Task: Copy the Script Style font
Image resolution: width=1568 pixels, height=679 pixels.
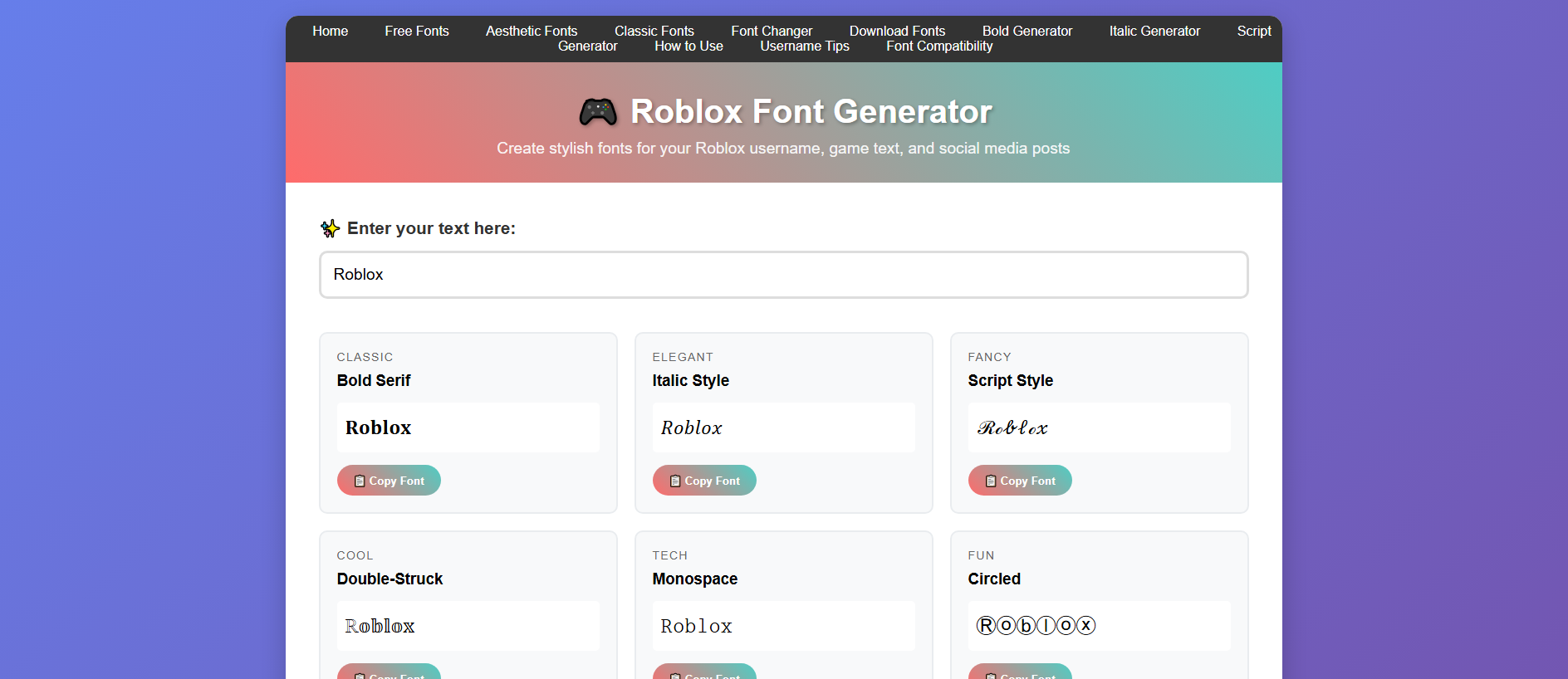Action: click(1020, 481)
